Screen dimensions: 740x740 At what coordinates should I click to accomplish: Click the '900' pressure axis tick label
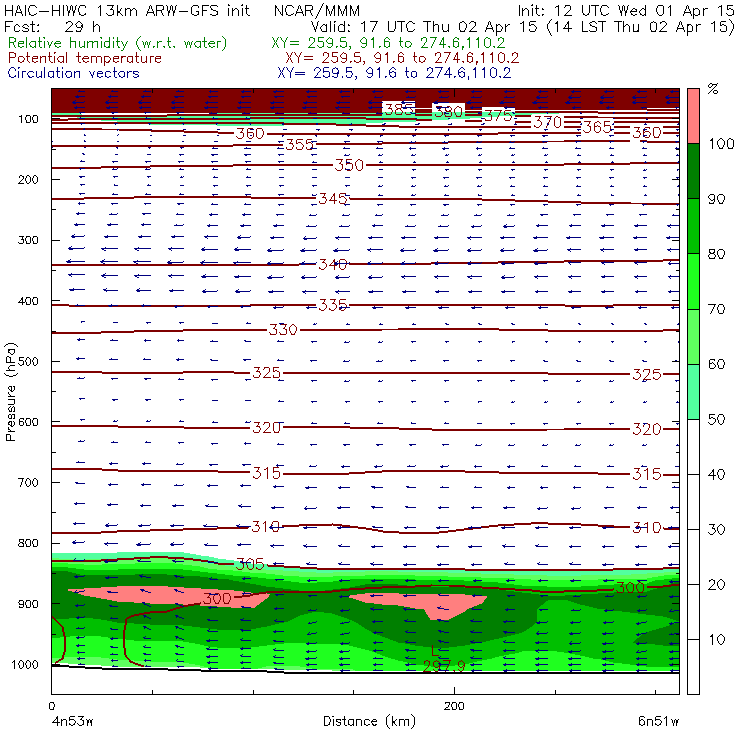click(x=28, y=604)
